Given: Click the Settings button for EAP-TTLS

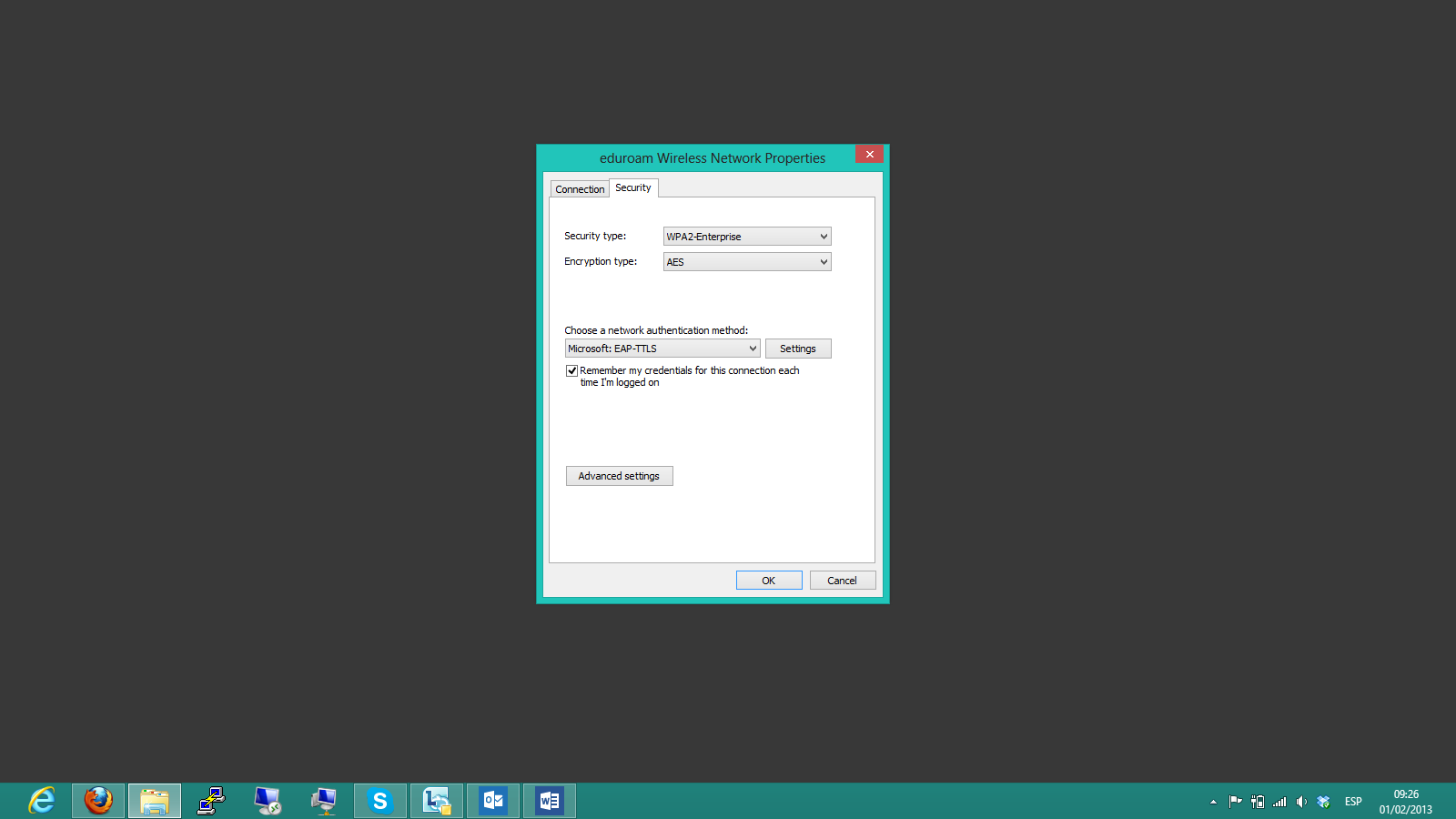Looking at the screenshot, I should tap(798, 349).
